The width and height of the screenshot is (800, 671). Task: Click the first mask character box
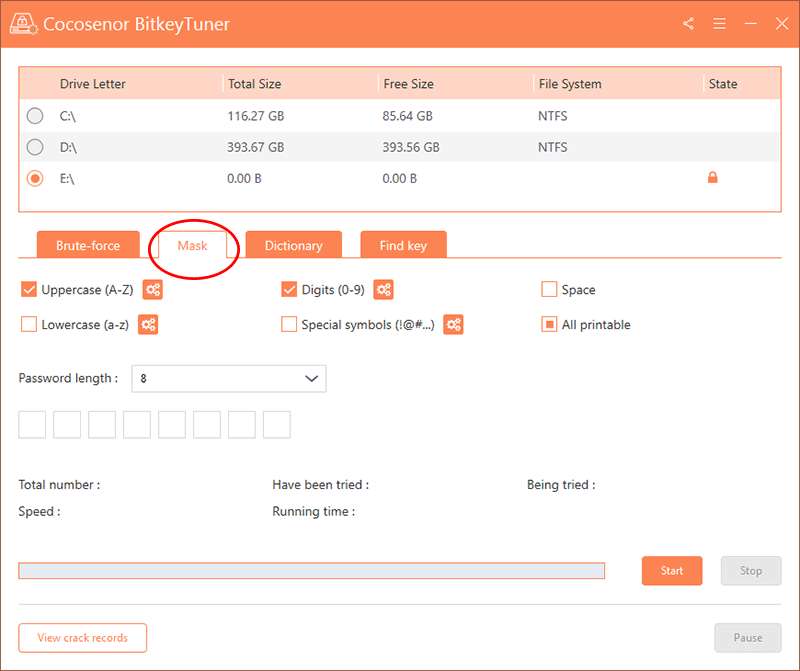click(32, 425)
